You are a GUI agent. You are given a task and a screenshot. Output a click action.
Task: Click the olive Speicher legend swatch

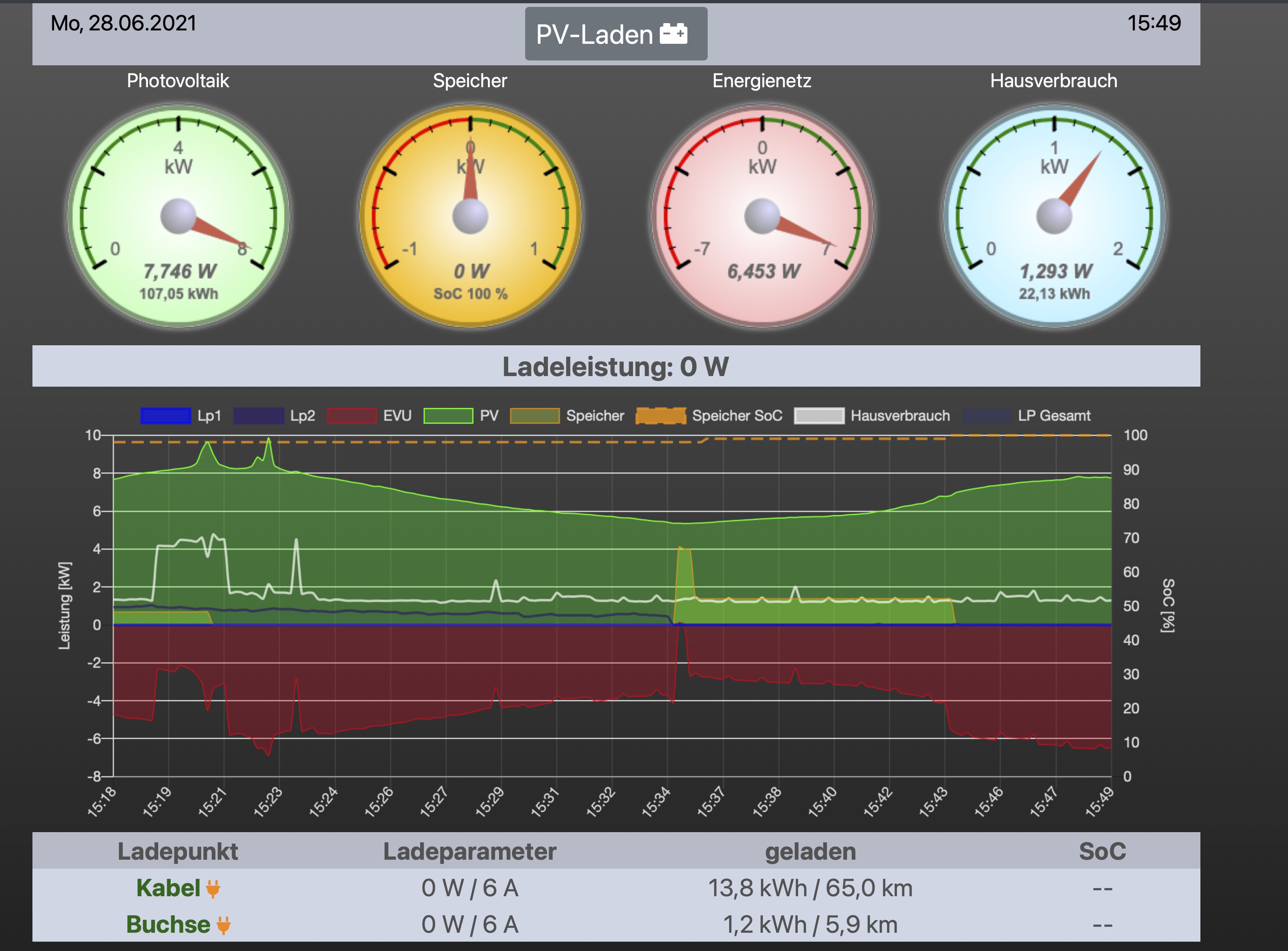(x=535, y=415)
